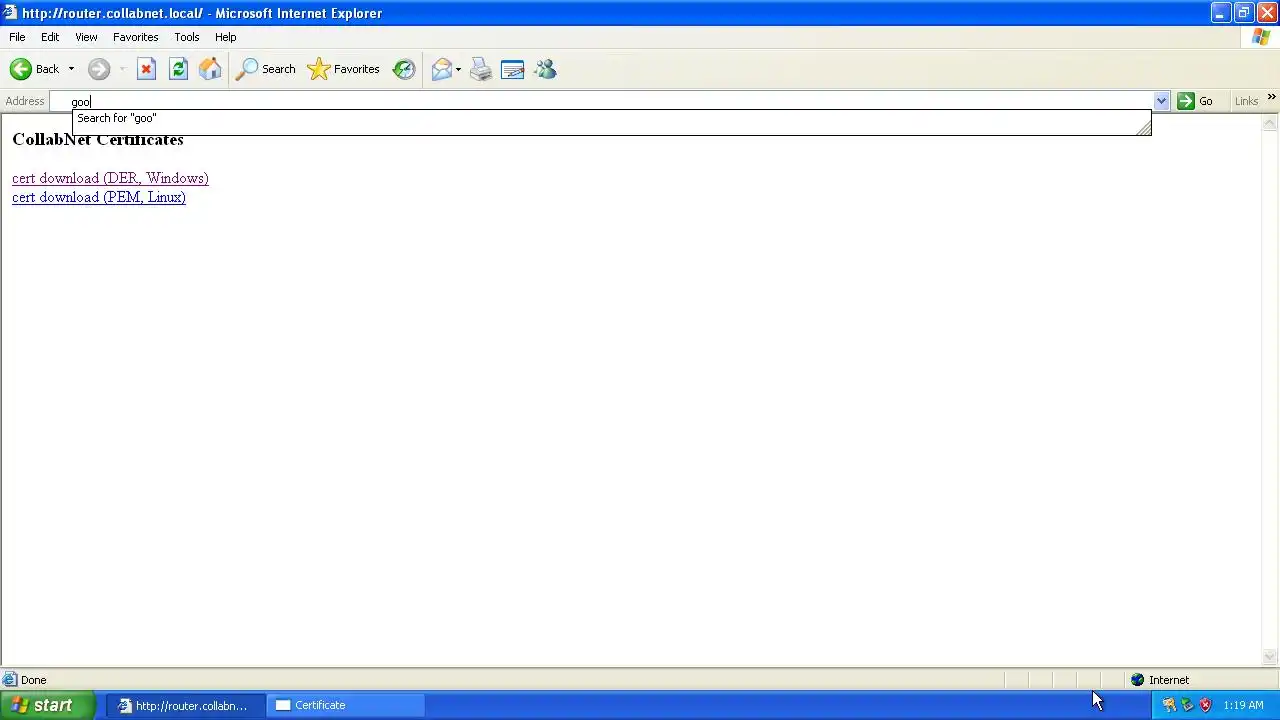Viewport: 1280px width, 720px height.
Task: Open the File menu
Action: pyautogui.click(x=17, y=37)
